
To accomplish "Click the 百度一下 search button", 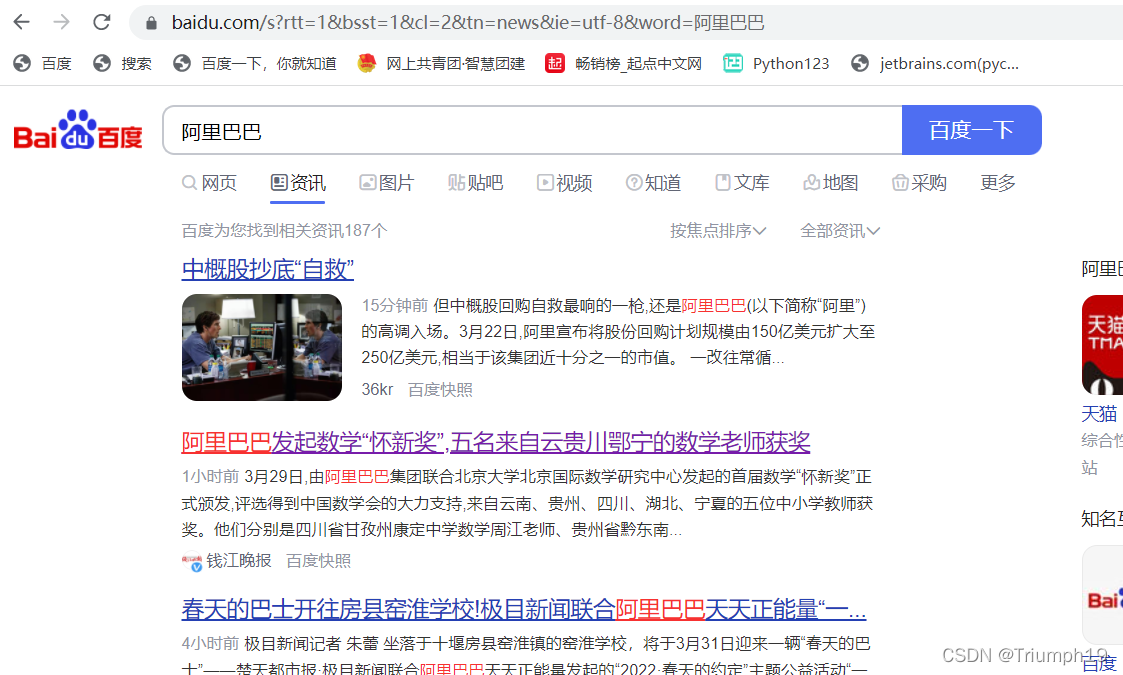I will point(971,130).
